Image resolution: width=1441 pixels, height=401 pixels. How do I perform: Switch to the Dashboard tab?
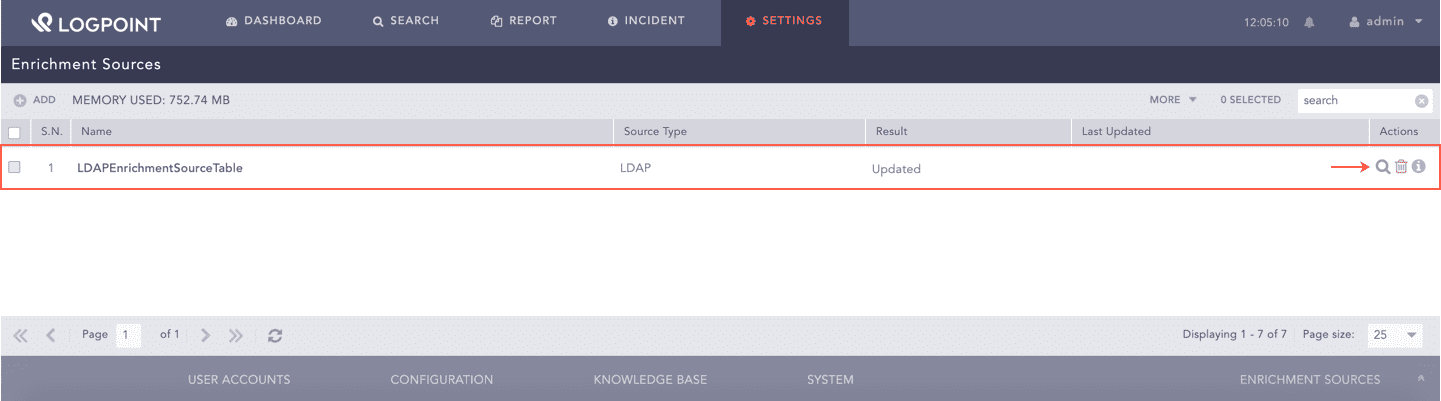[x=274, y=21]
